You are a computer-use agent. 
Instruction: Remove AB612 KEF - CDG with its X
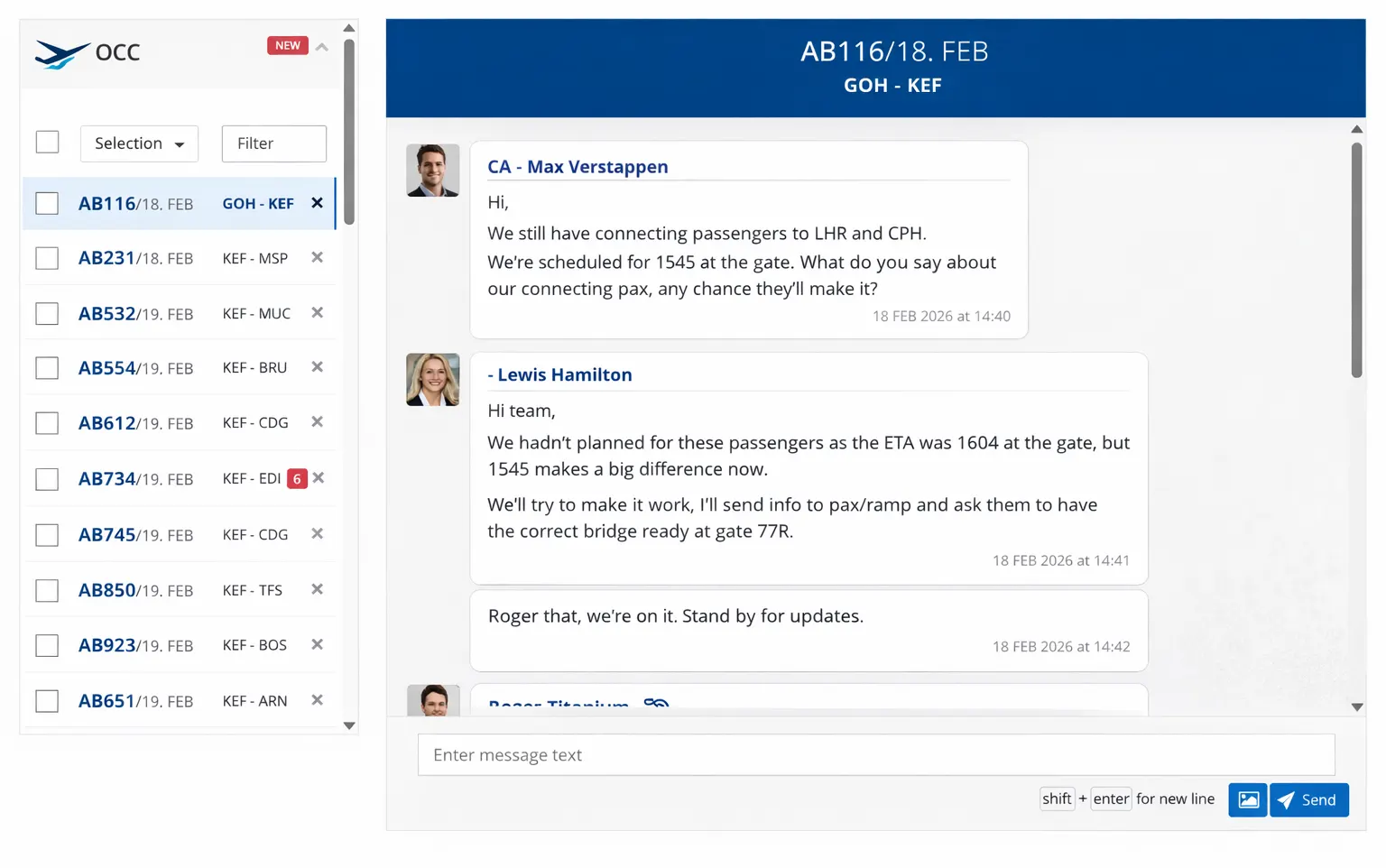pos(317,422)
